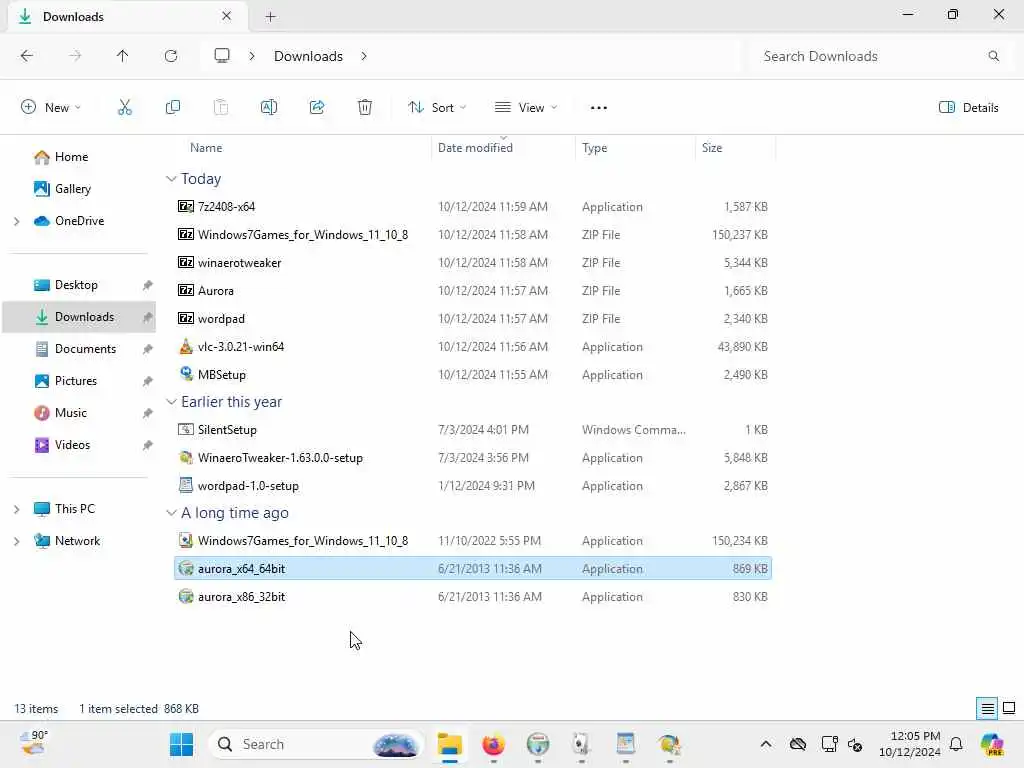Screen dimensions: 1024x768
Task: Unpin Documents via its pin icon
Action: 148,349
